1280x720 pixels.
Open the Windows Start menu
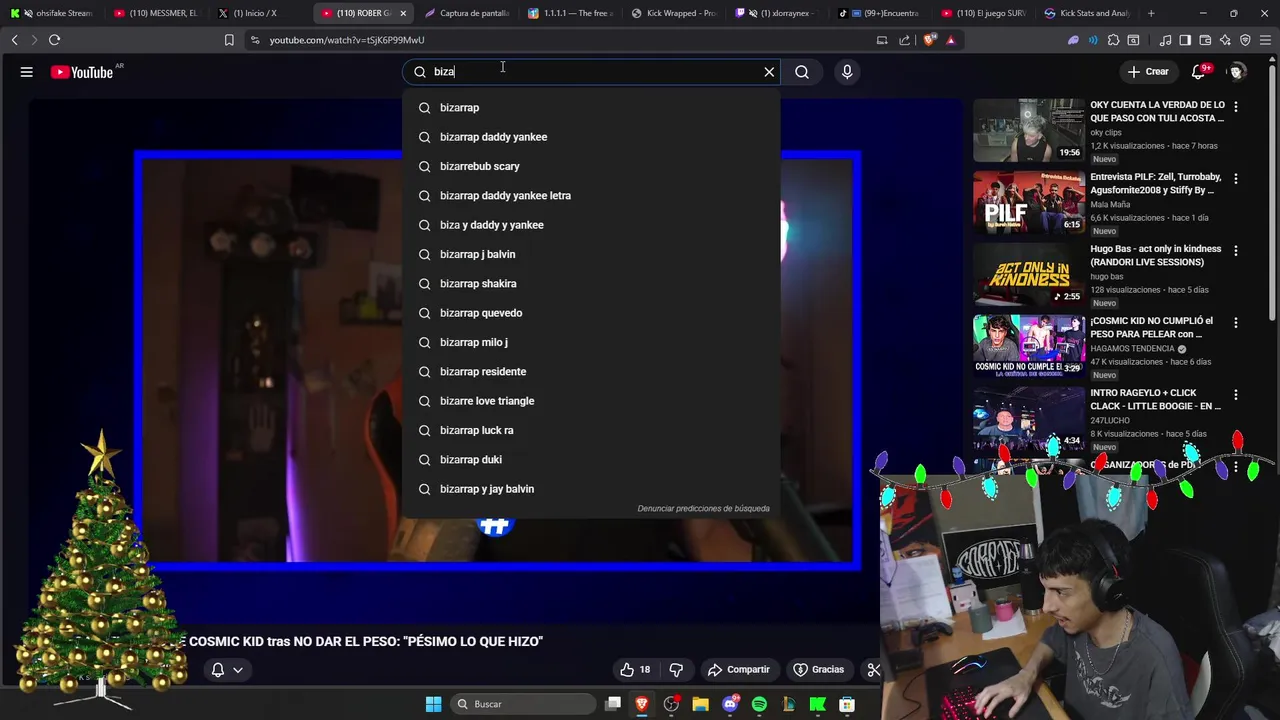[433, 704]
